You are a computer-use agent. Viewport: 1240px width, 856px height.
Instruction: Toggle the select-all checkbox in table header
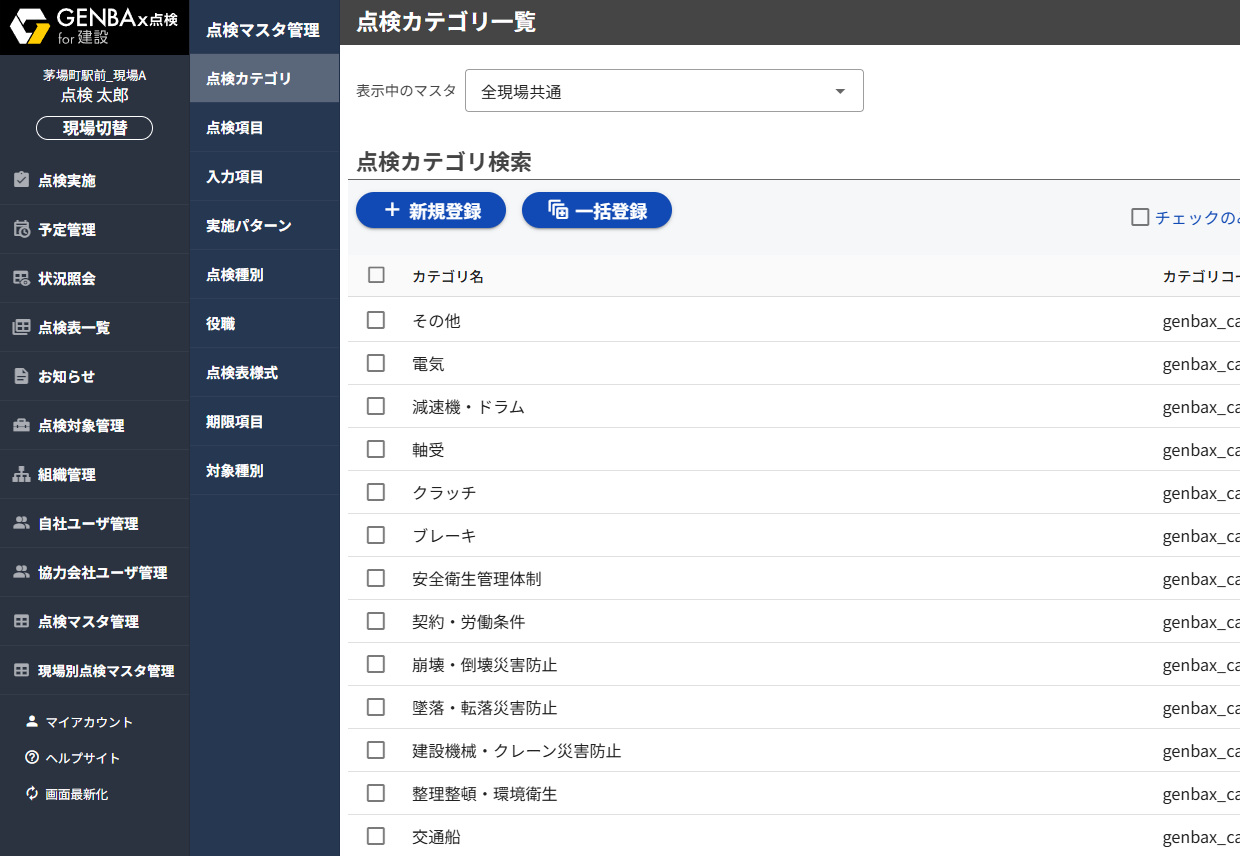coord(376,275)
